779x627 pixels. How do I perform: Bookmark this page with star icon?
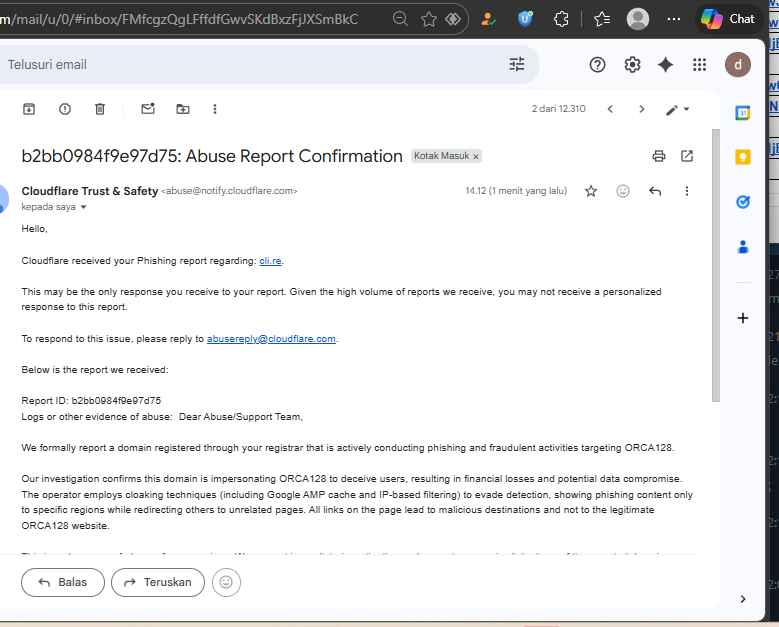[x=428, y=19]
